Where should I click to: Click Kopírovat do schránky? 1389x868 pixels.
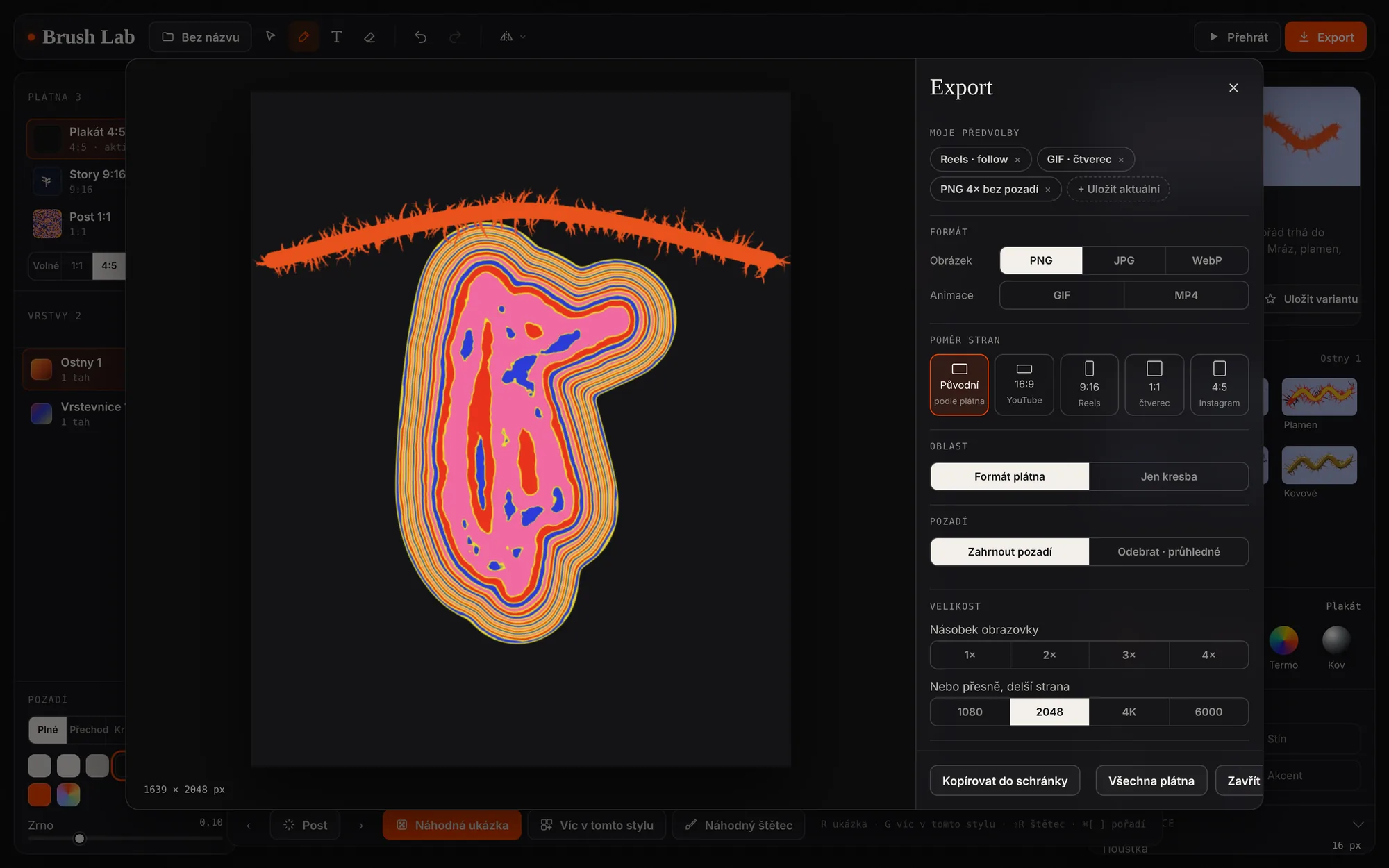point(1004,781)
